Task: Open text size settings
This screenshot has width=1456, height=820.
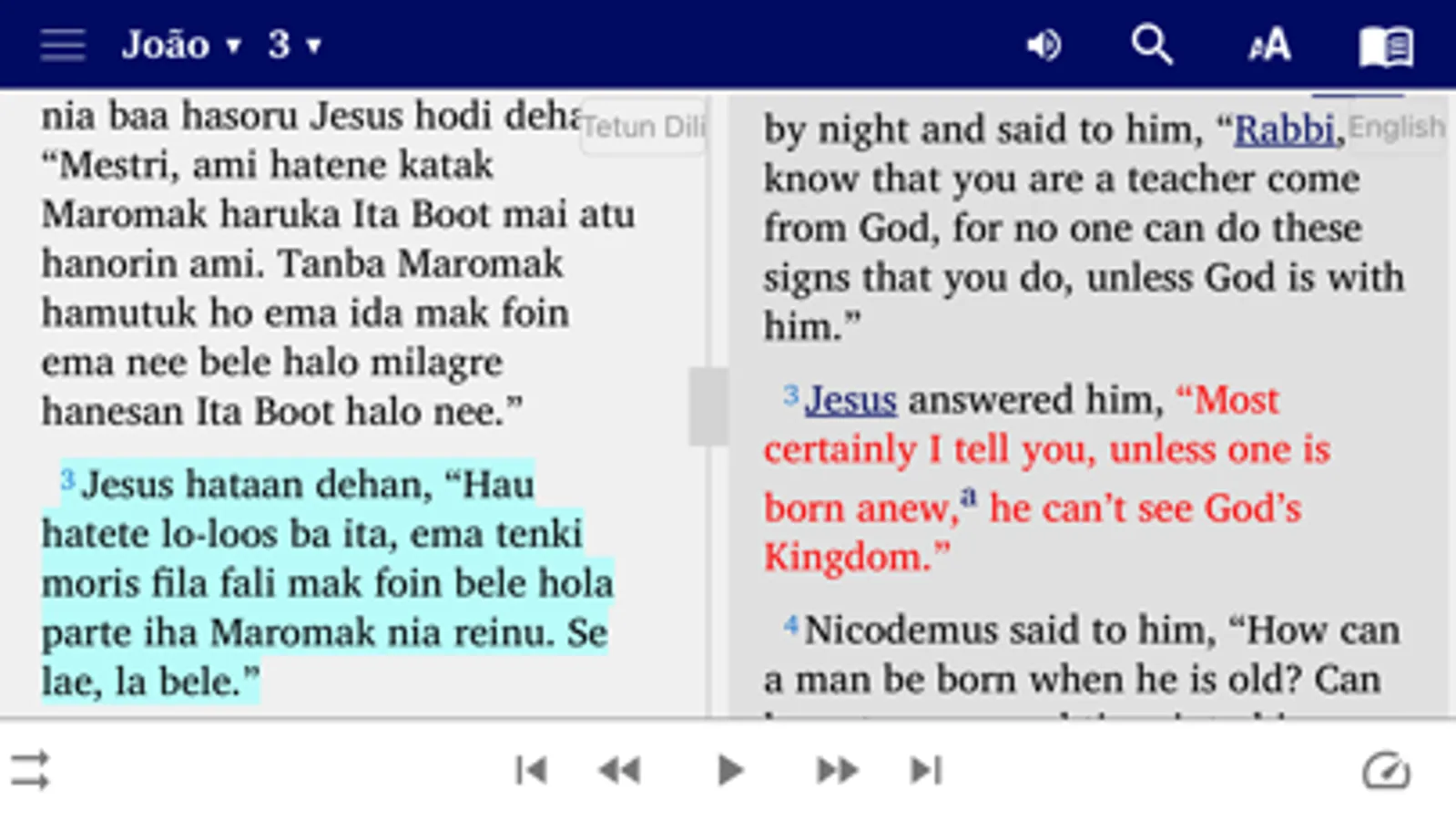Action: coord(1269,45)
